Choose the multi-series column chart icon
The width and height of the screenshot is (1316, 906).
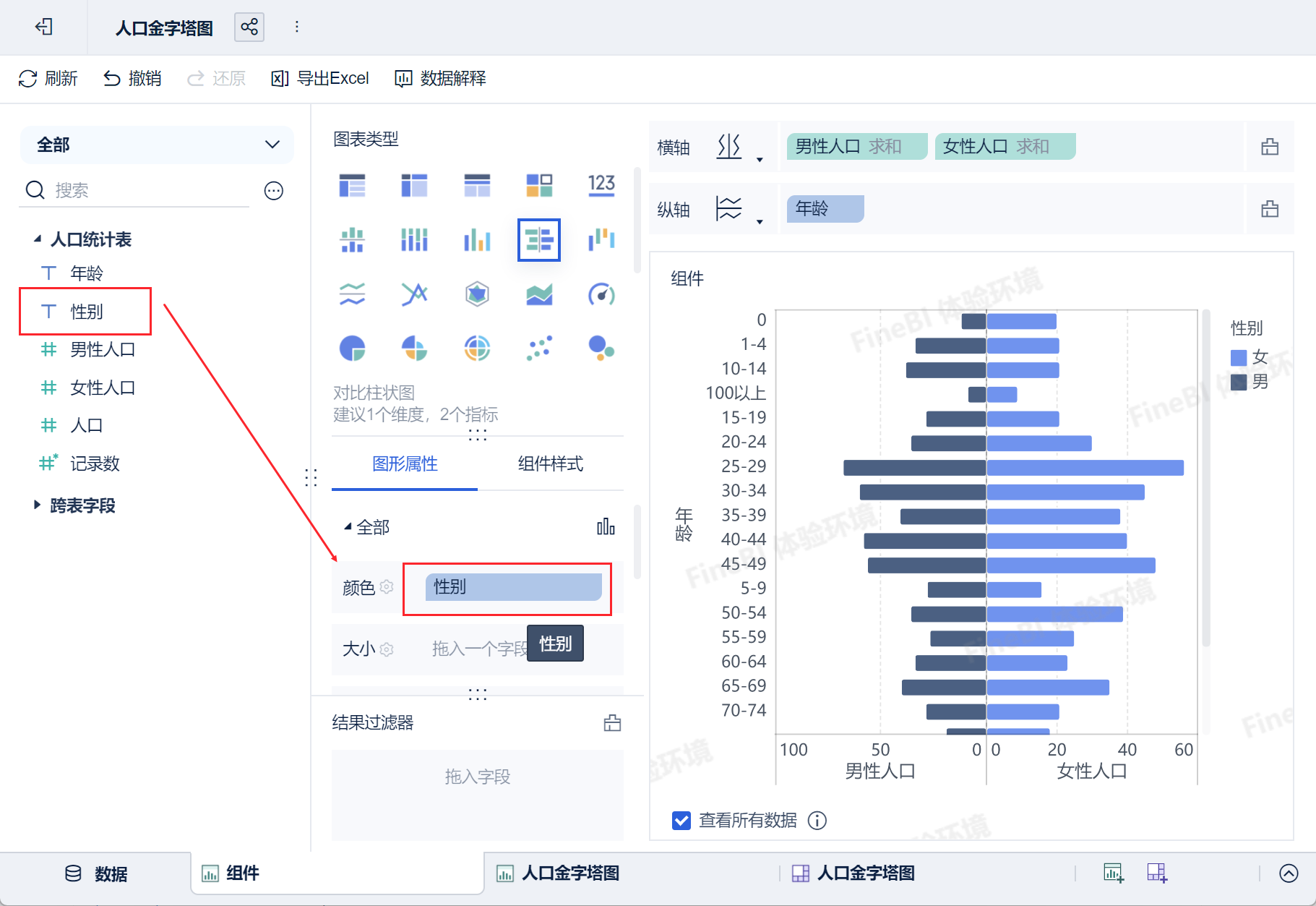[477, 239]
